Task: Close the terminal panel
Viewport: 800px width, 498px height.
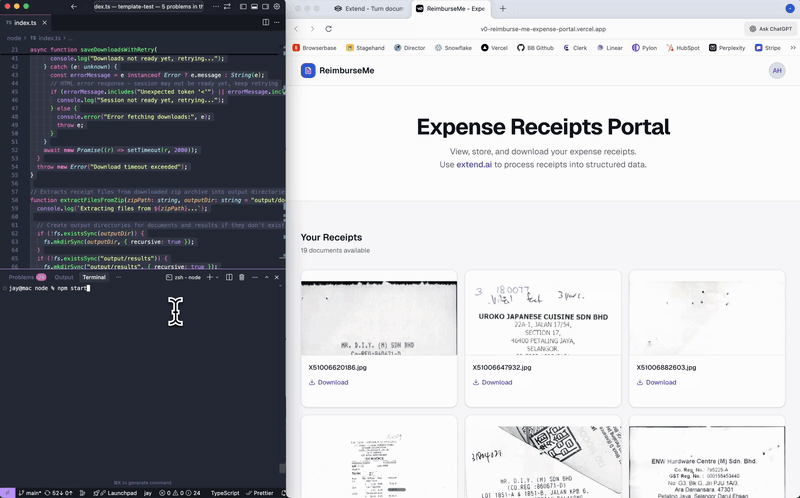Action: pyautogui.click(x=277, y=277)
